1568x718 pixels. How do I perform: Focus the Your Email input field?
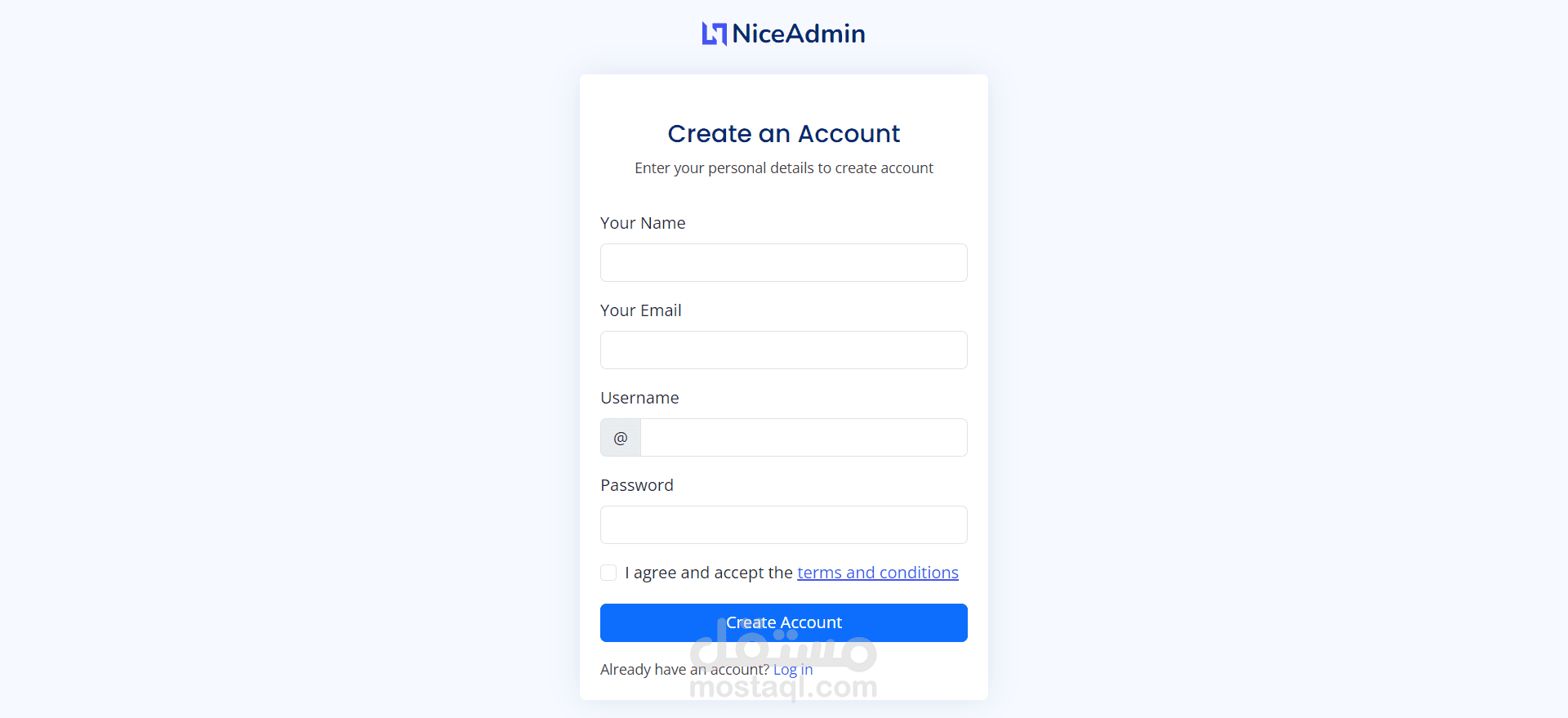click(784, 350)
